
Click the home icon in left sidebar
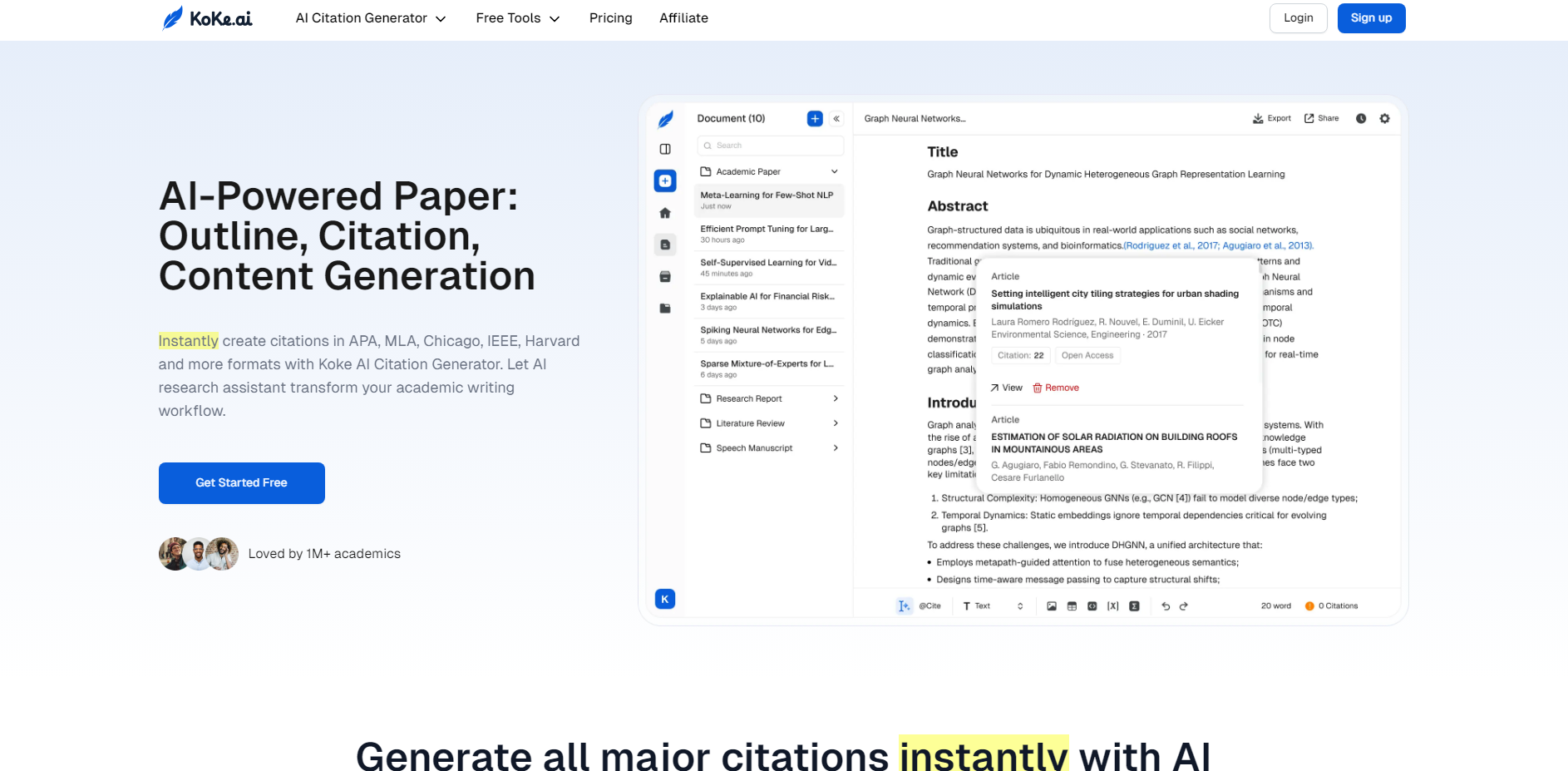[665, 213]
